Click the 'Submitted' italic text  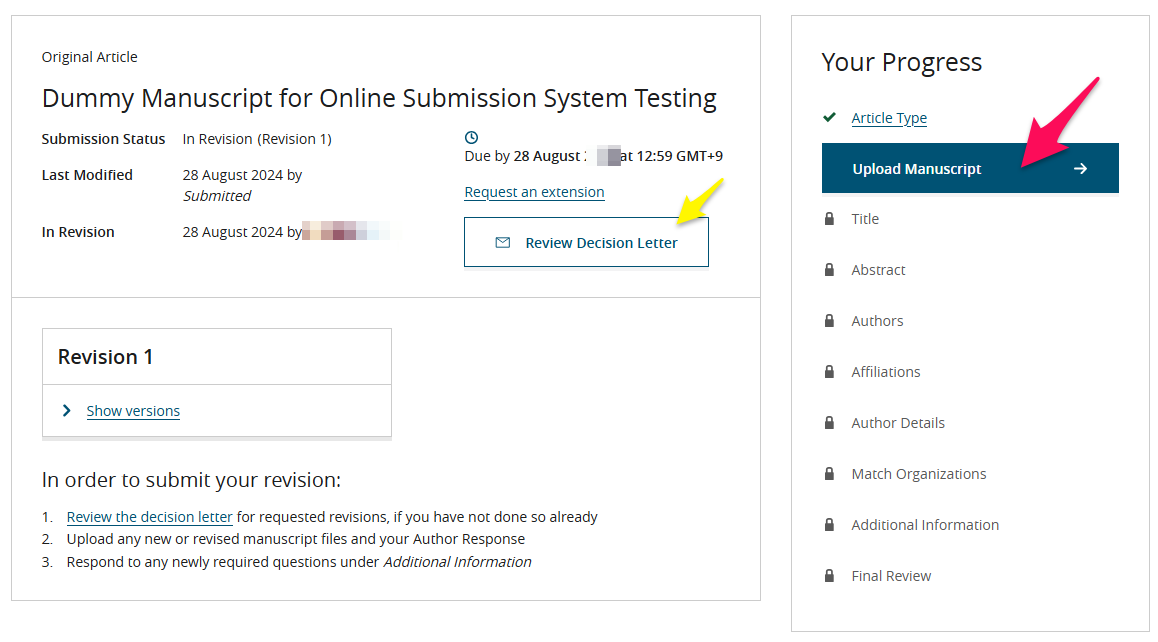(x=217, y=196)
